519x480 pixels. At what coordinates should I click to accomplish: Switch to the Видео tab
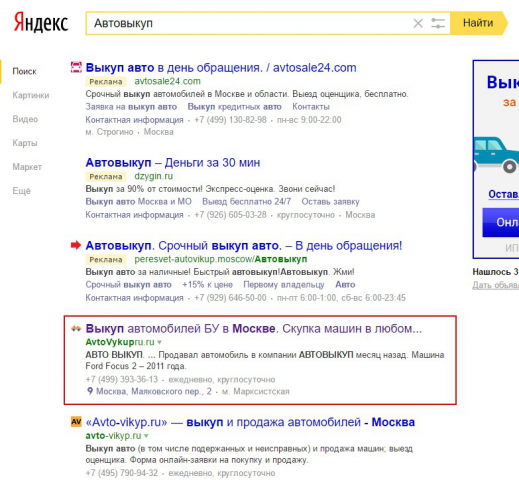point(25,119)
